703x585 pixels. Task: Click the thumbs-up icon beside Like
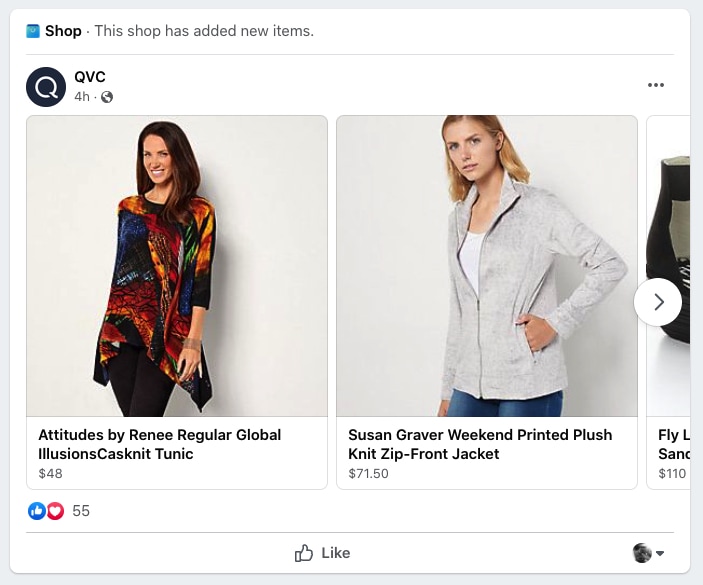[x=304, y=553]
